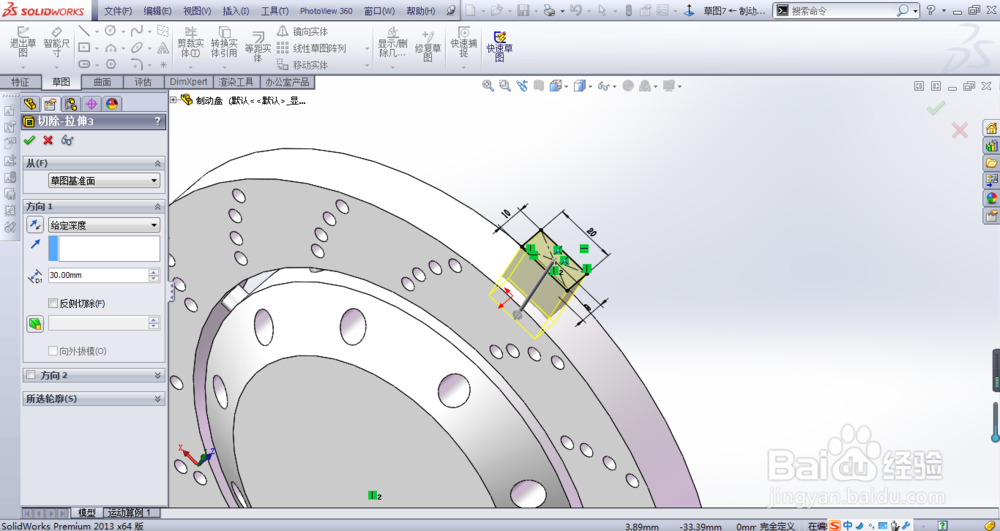Select the Sketch Fillet tool

(x=136, y=64)
